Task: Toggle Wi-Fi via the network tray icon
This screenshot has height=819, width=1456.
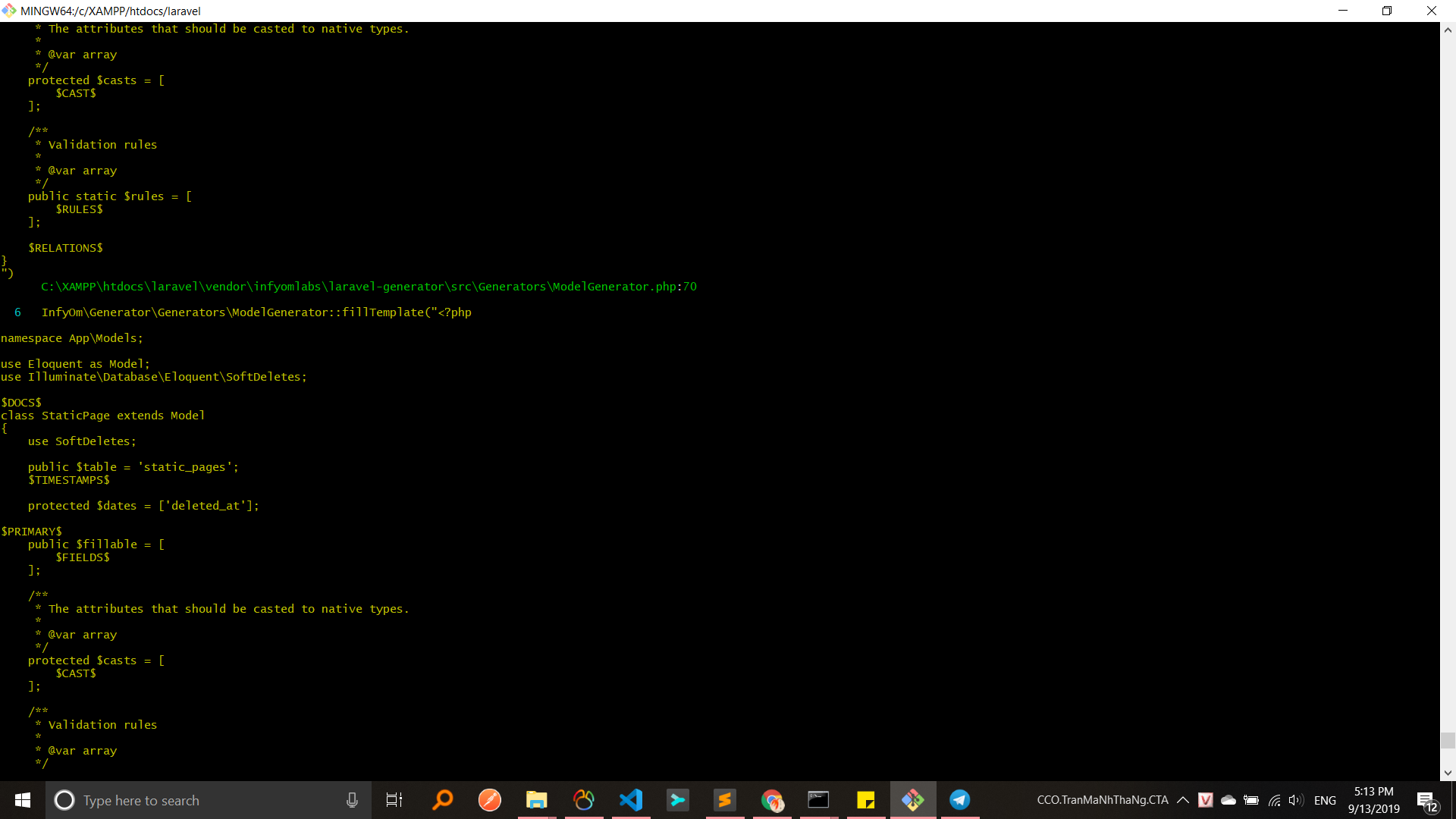Action: [1274, 799]
